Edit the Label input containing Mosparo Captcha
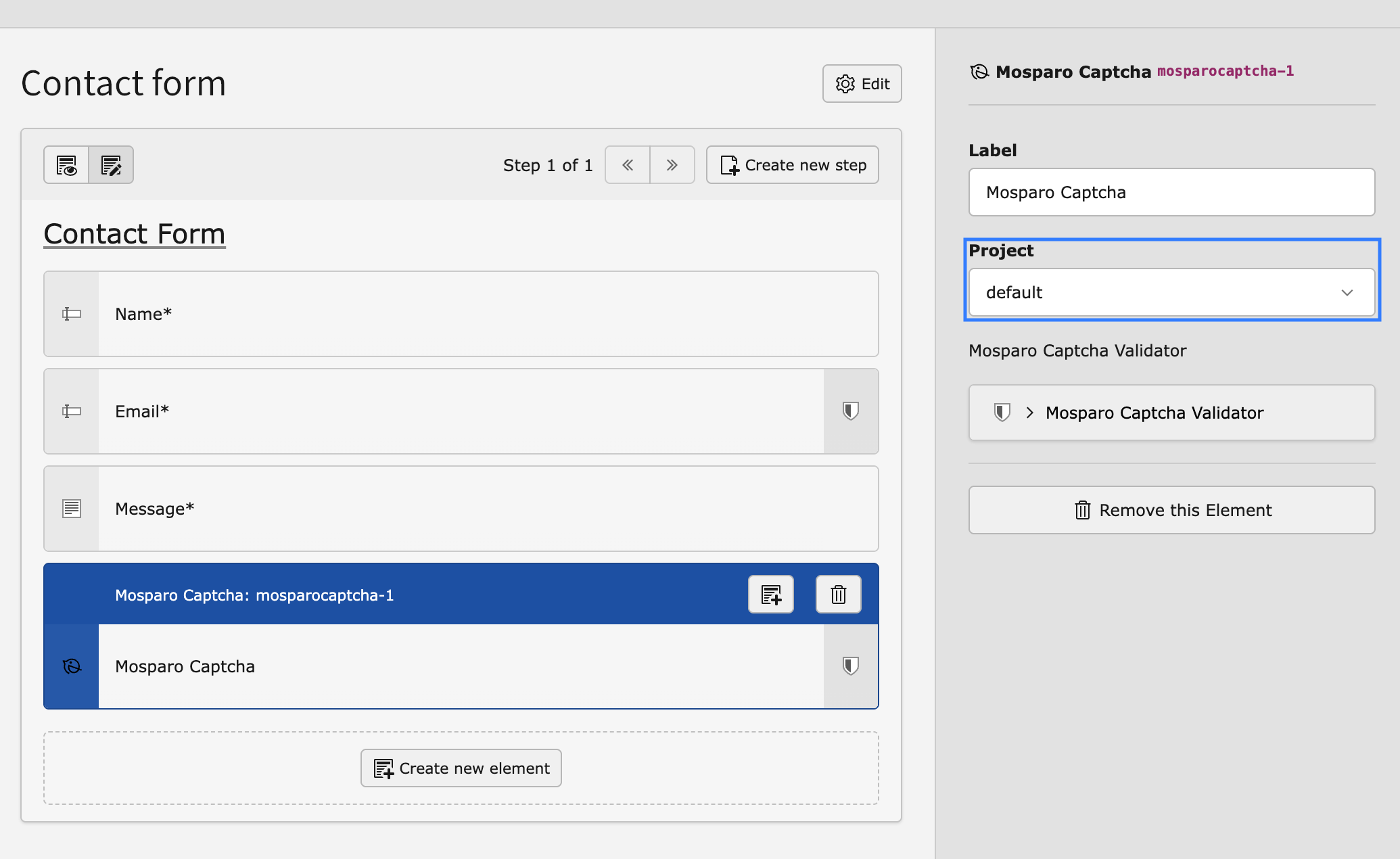The width and height of the screenshot is (1400, 859). click(1171, 192)
